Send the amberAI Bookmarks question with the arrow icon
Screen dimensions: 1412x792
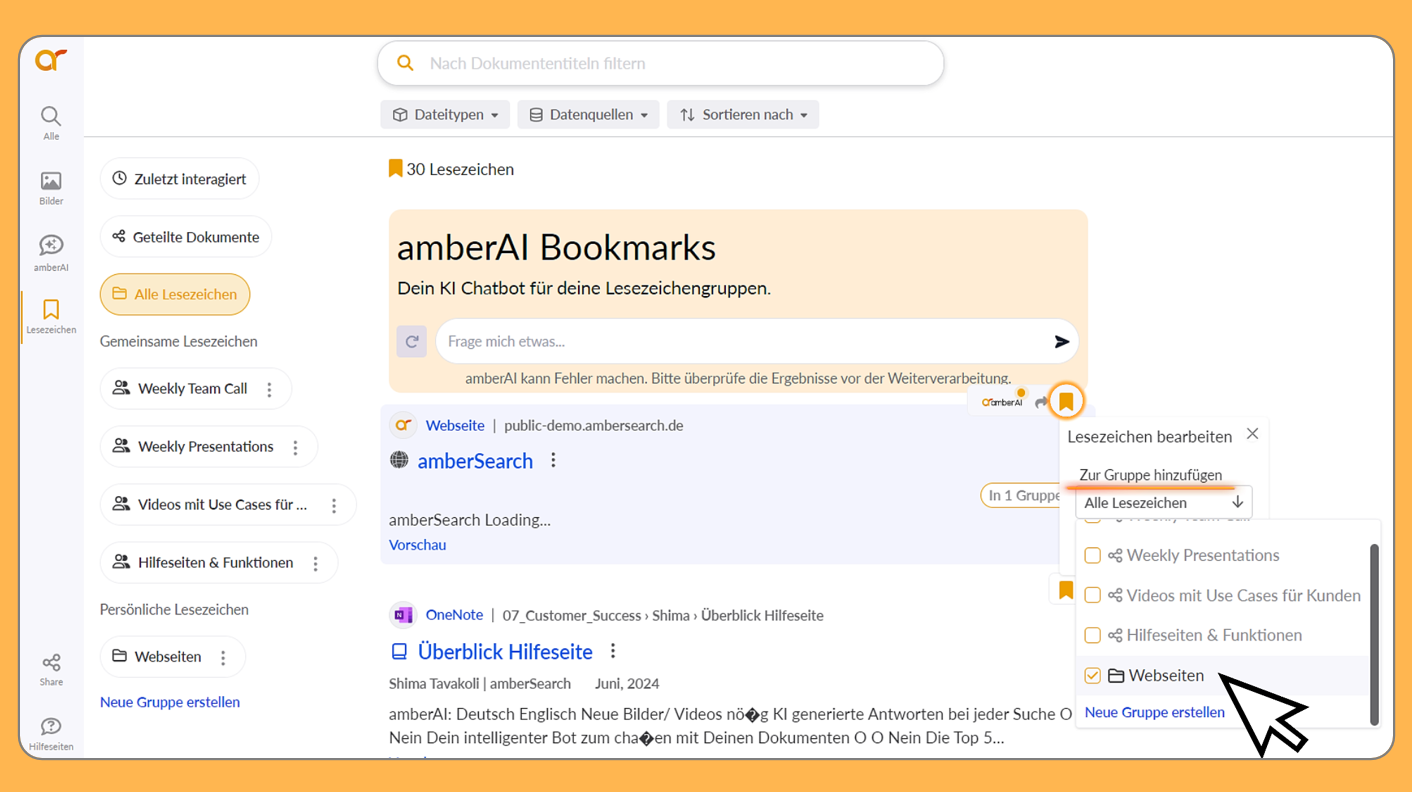(1062, 342)
